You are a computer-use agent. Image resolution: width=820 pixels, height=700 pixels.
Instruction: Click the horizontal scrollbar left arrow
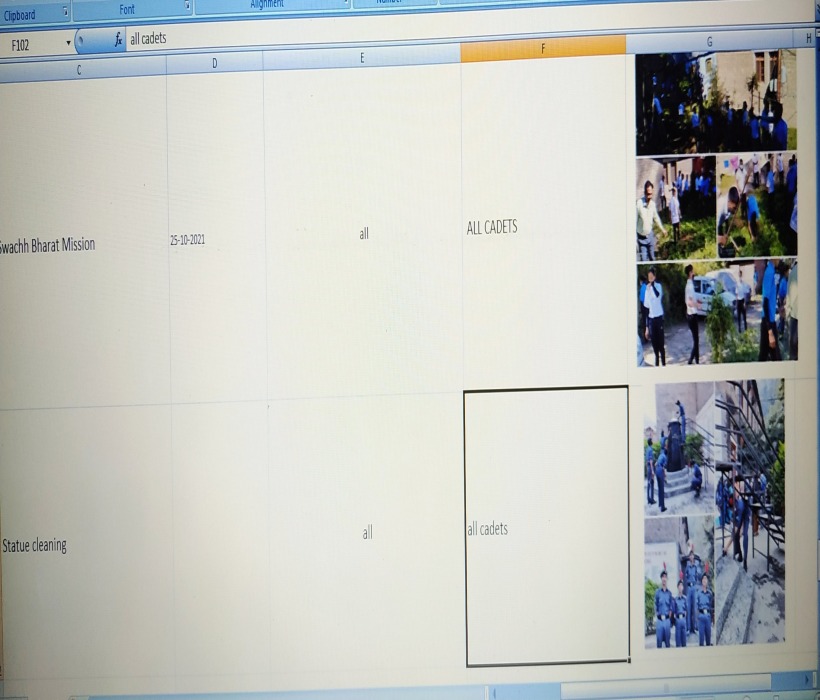tap(494, 693)
